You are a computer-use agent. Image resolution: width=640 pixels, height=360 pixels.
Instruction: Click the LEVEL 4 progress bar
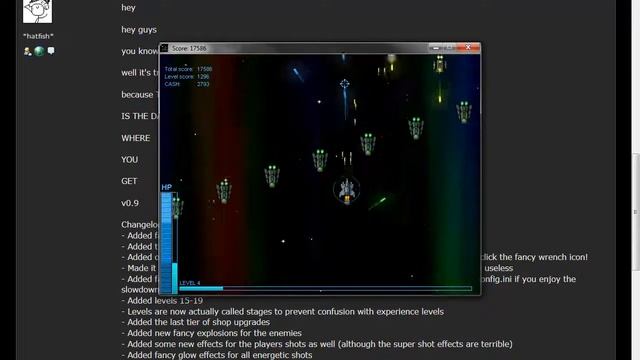(325, 289)
